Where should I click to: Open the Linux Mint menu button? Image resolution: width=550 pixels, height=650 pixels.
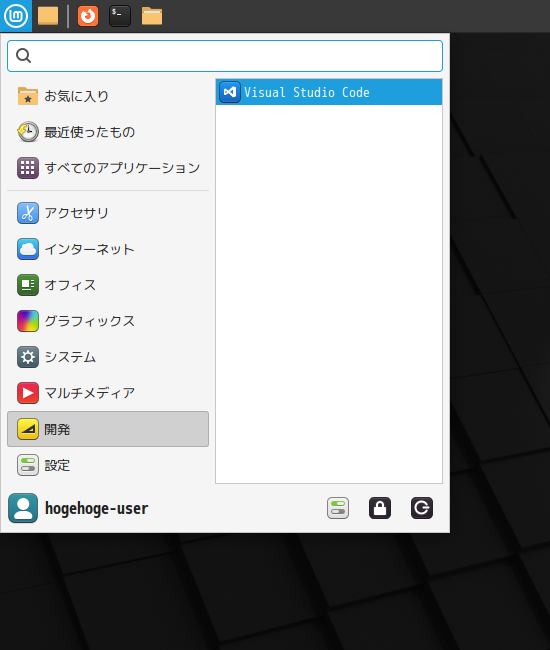(16, 16)
